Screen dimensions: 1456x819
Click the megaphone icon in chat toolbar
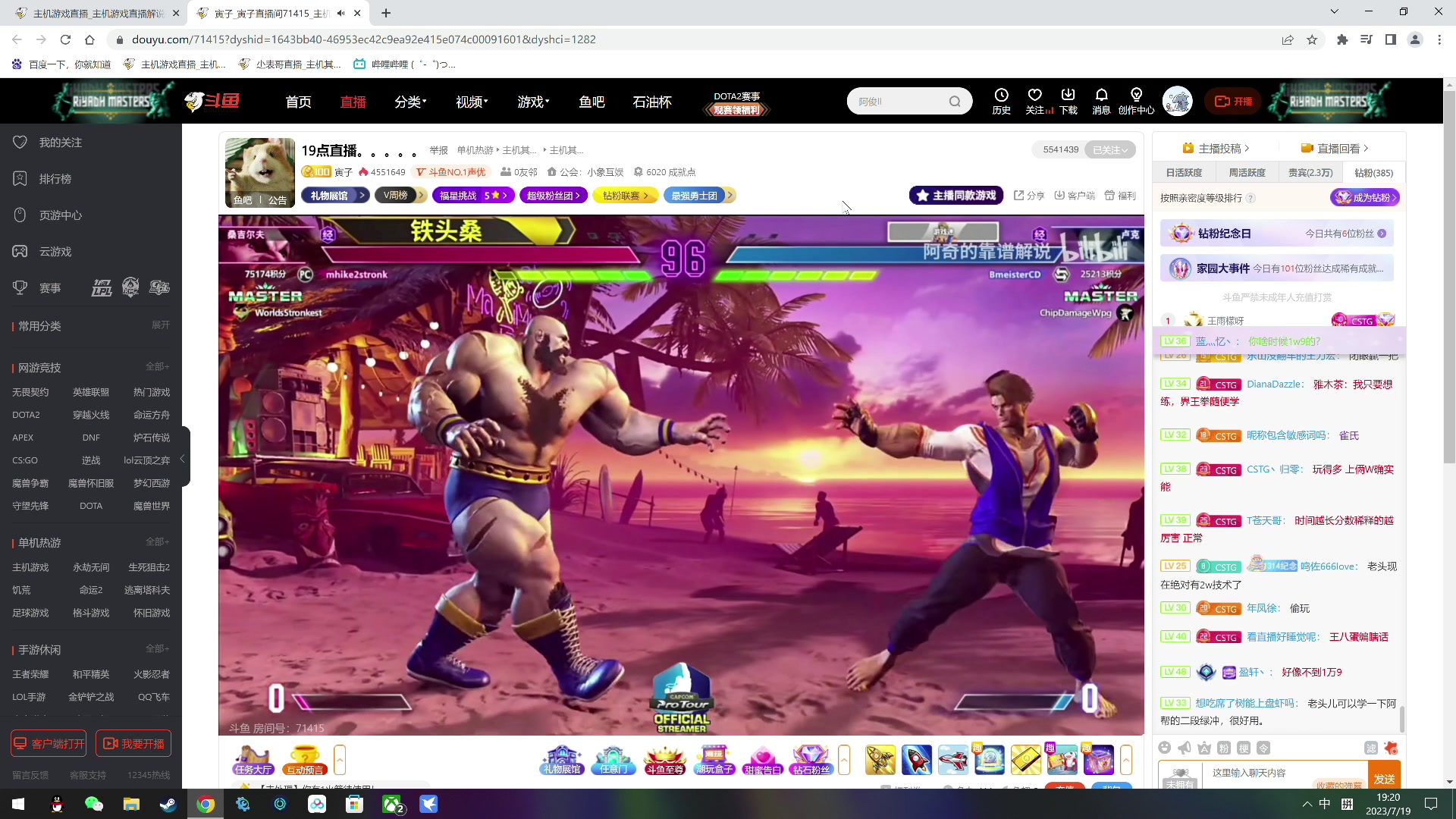(1185, 748)
